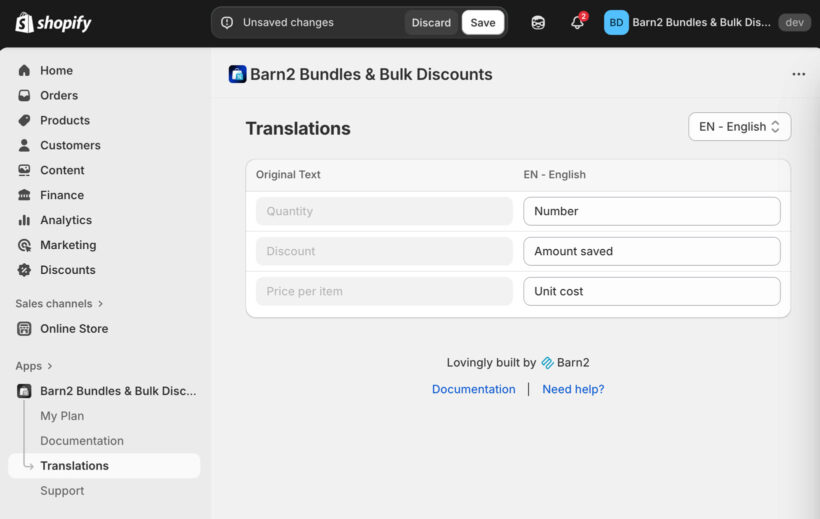Open the EN - English language dropdown
Image resolution: width=820 pixels, height=519 pixels.
click(739, 127)
